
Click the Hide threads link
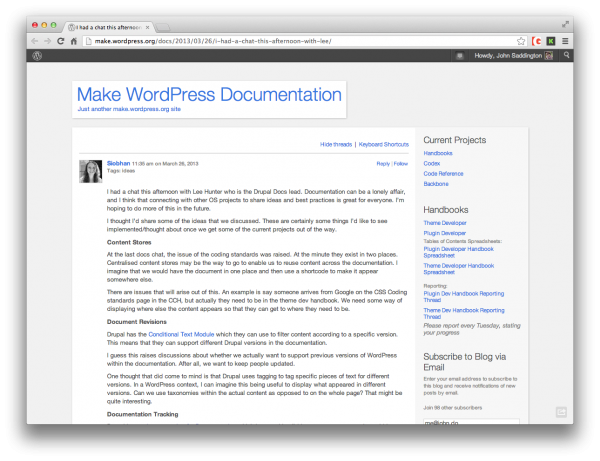coord(336,144)
